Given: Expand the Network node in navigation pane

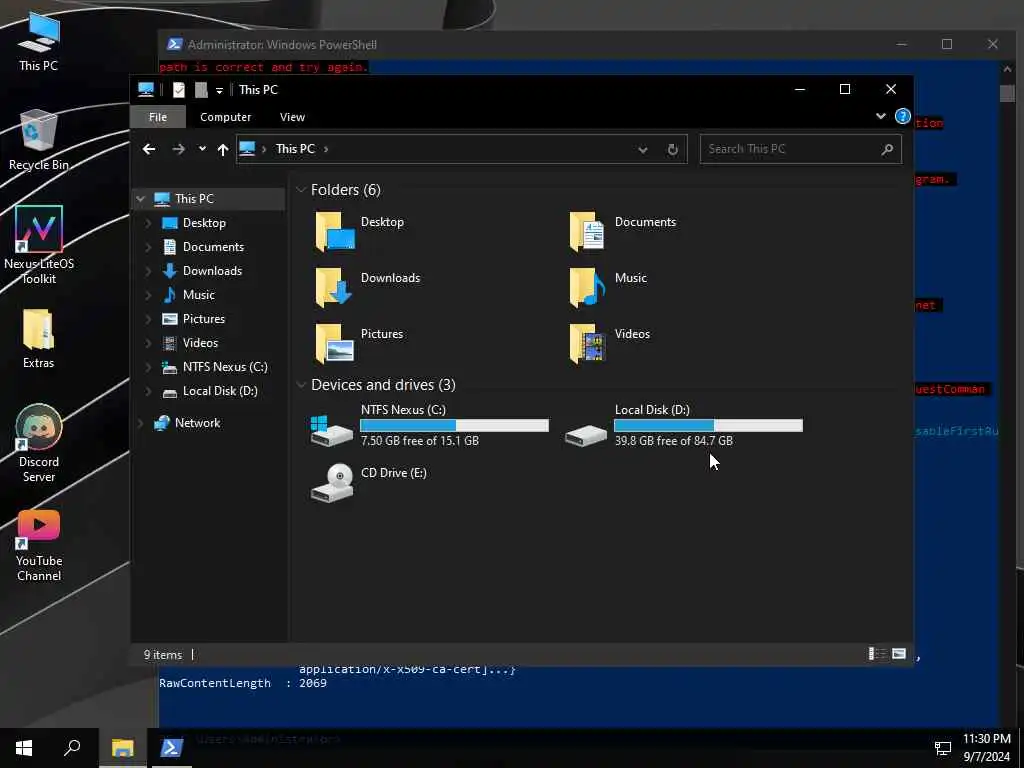Looking at the screenshot, I should point(140,423).
